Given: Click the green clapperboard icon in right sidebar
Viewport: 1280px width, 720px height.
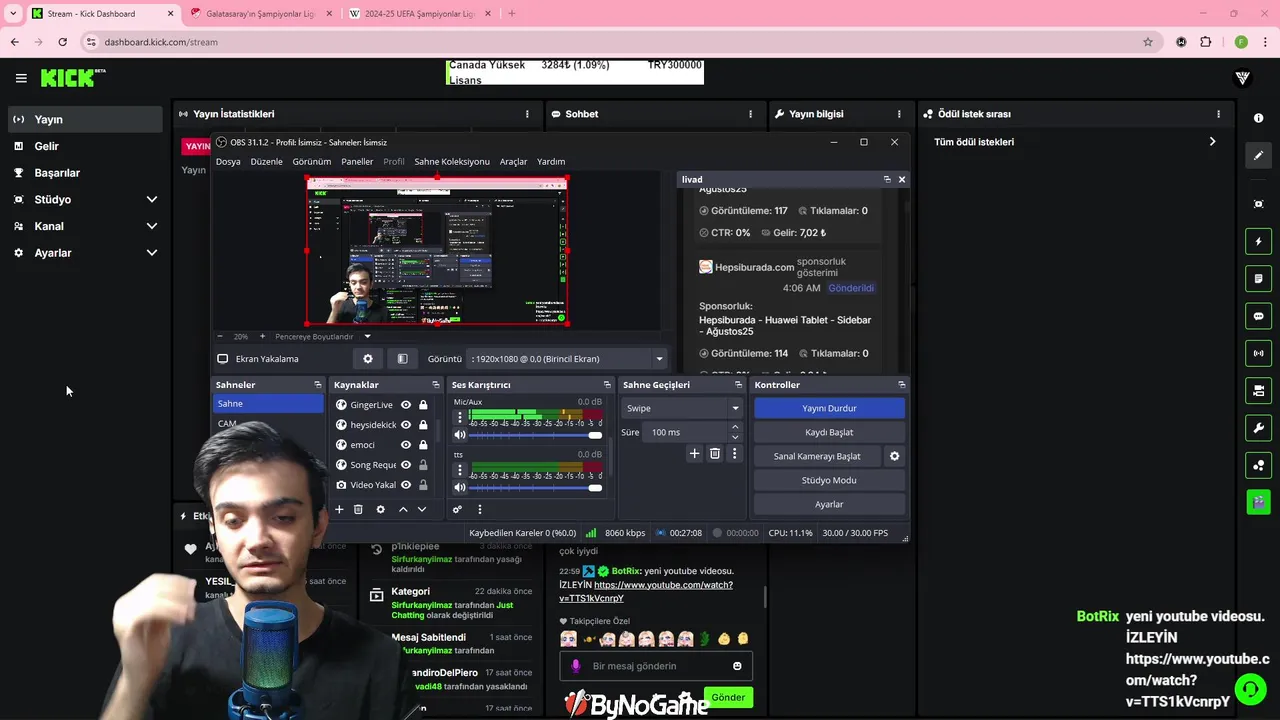Looking at the screenshot, I should point(1258,502).
